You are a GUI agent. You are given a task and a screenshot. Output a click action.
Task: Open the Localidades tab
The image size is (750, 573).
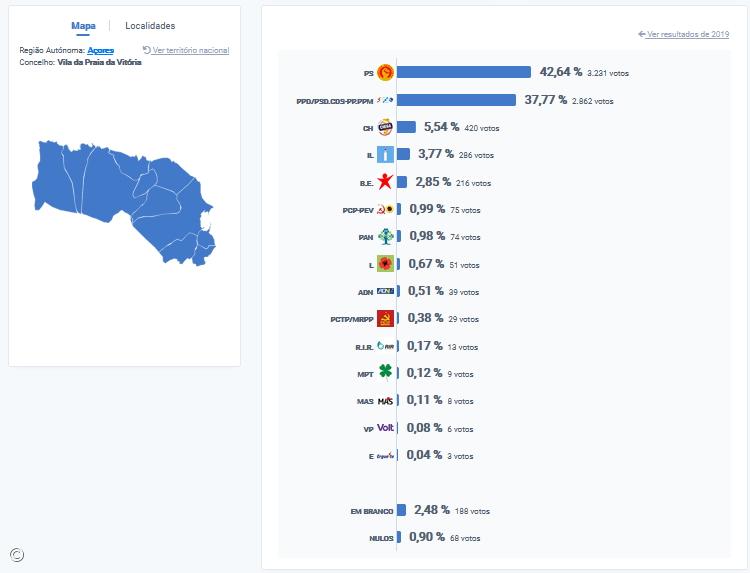(x=150, y=26)
